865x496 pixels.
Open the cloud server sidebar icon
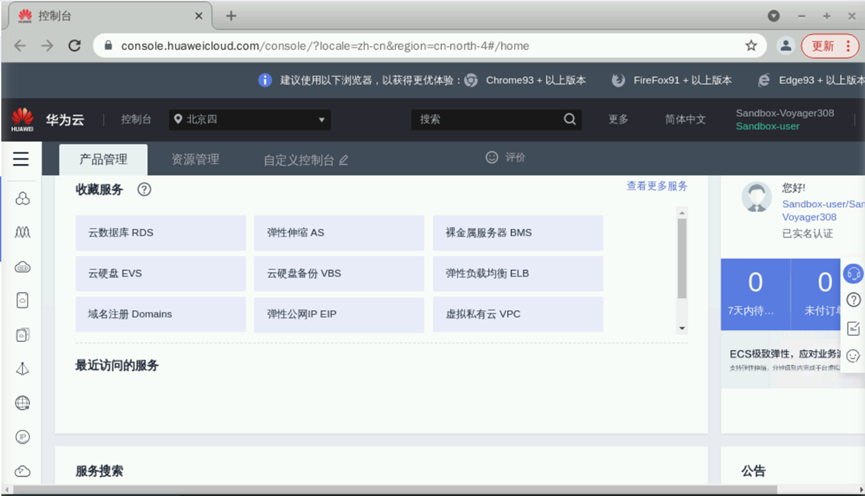tap(23, 268)
